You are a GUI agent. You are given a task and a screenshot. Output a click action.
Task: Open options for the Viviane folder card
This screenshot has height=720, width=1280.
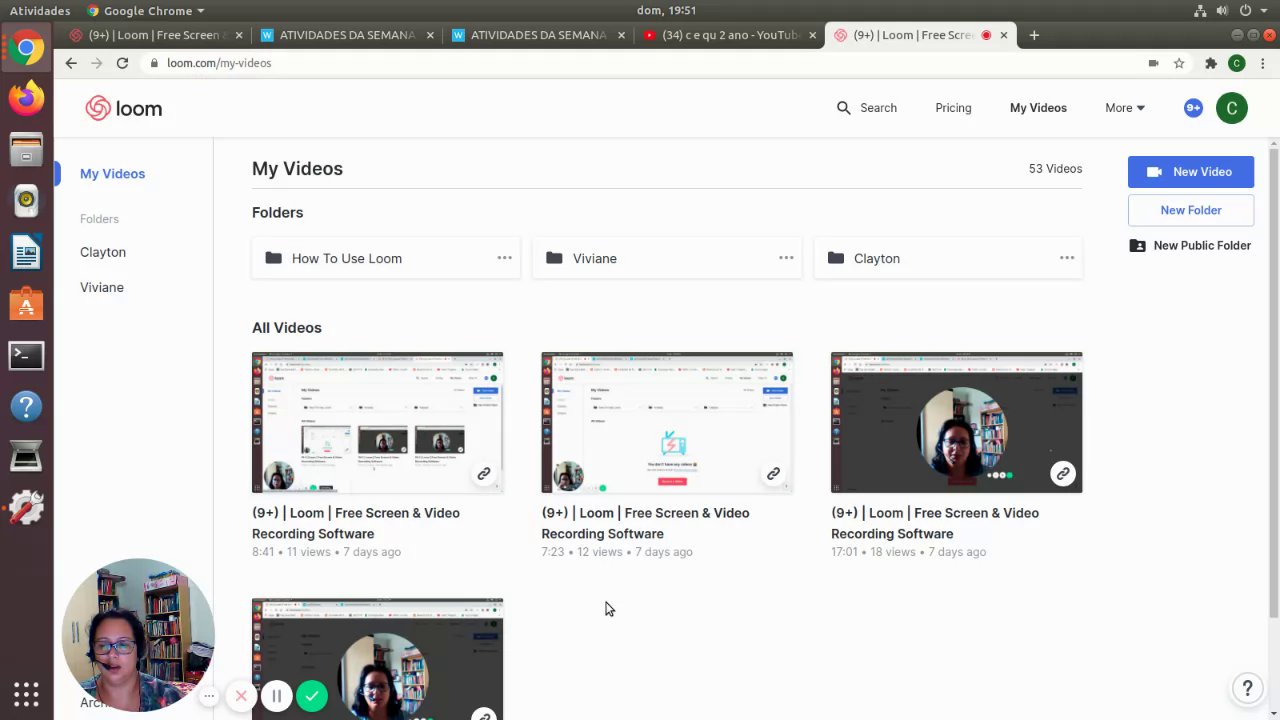pyautogui.click(x=786, y=258)
